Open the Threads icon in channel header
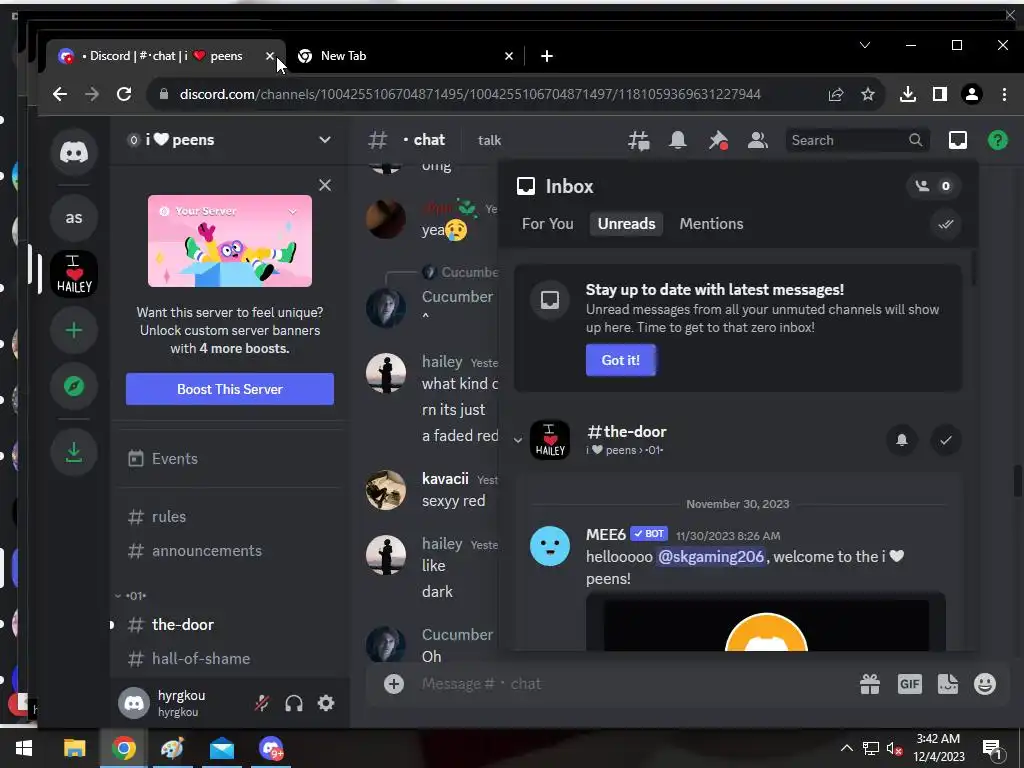Image resolution: width=1024 pixels, height=768 pixels. [638, 140]
